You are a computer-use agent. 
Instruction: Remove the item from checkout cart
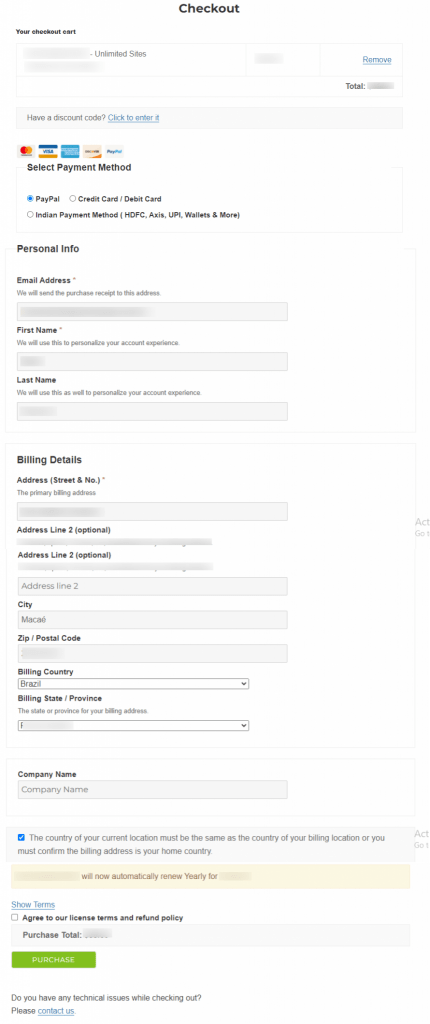pyautogui.click(x=377, y=59)
